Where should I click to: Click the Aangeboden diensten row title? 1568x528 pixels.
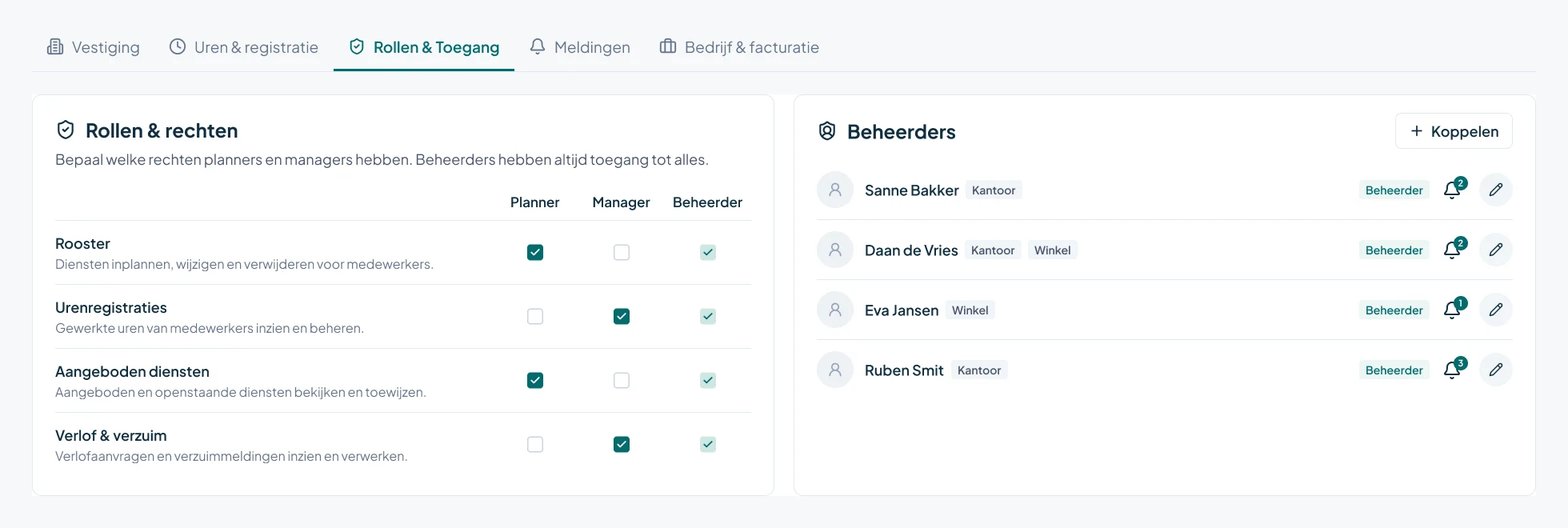(x=132, y=372)
